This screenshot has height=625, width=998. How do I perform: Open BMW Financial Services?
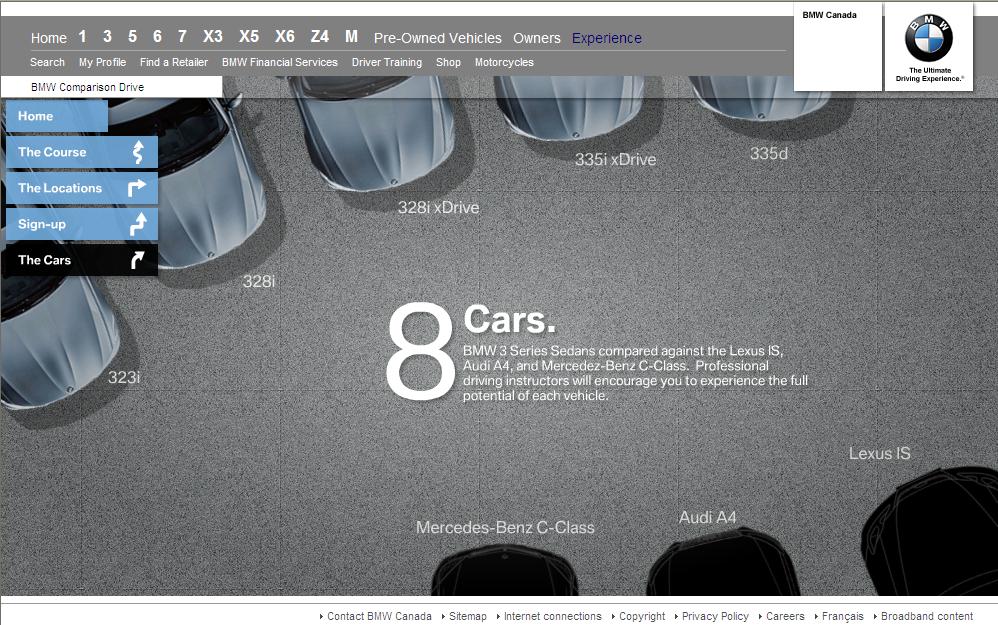[x=279, y=62]
